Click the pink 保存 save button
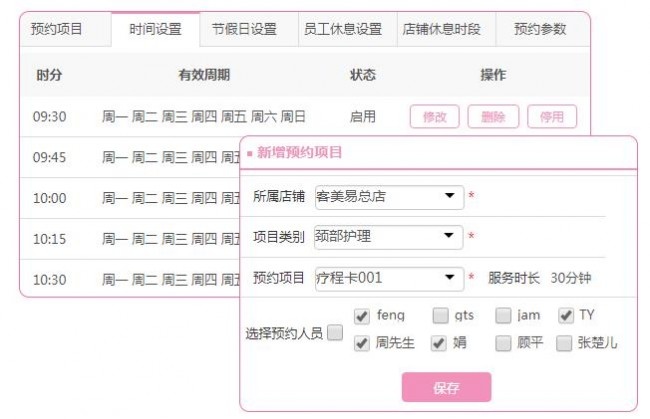 tap(446, 388)
